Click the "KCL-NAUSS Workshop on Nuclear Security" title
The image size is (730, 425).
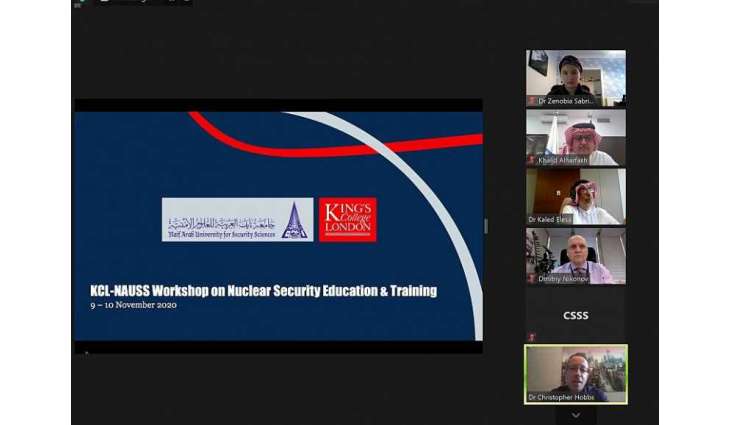point(264,291)
